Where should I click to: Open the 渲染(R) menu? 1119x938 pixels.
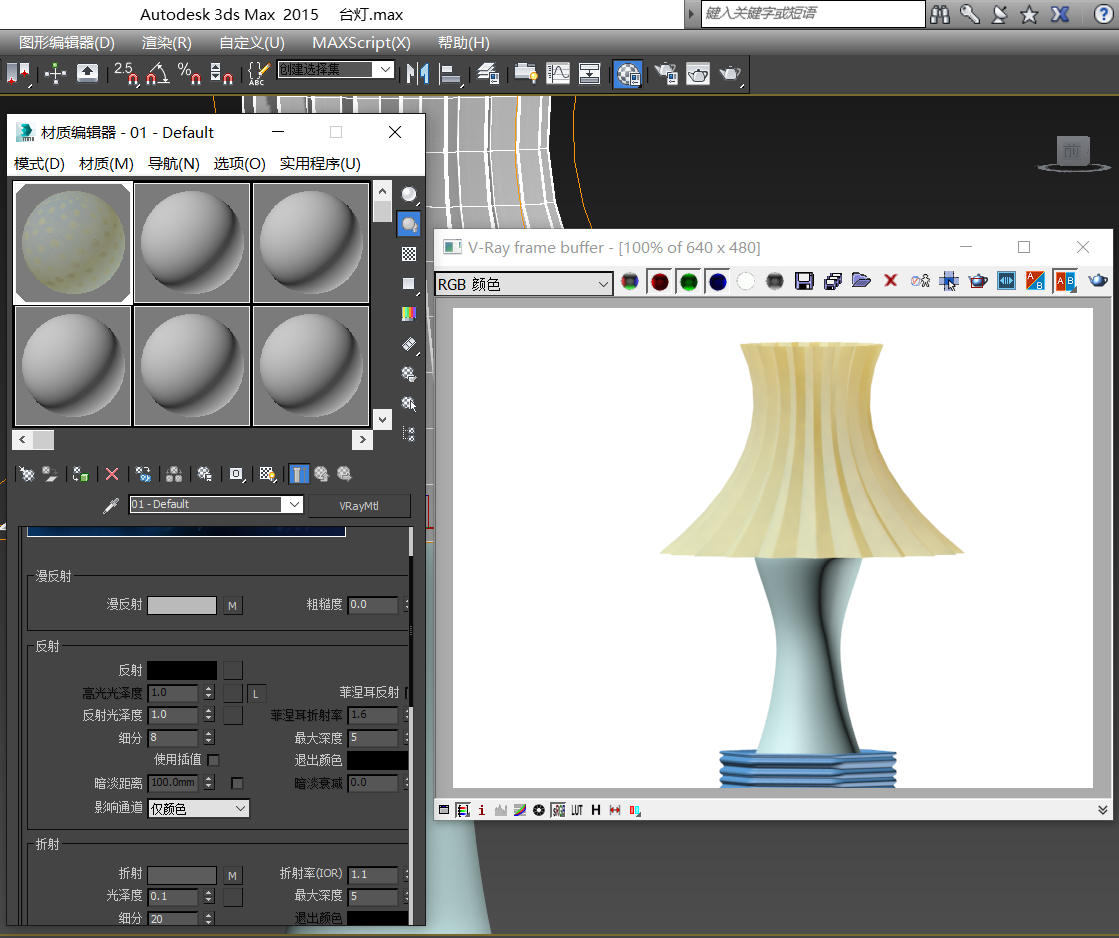pyautogui.click(x=166, y=43)
